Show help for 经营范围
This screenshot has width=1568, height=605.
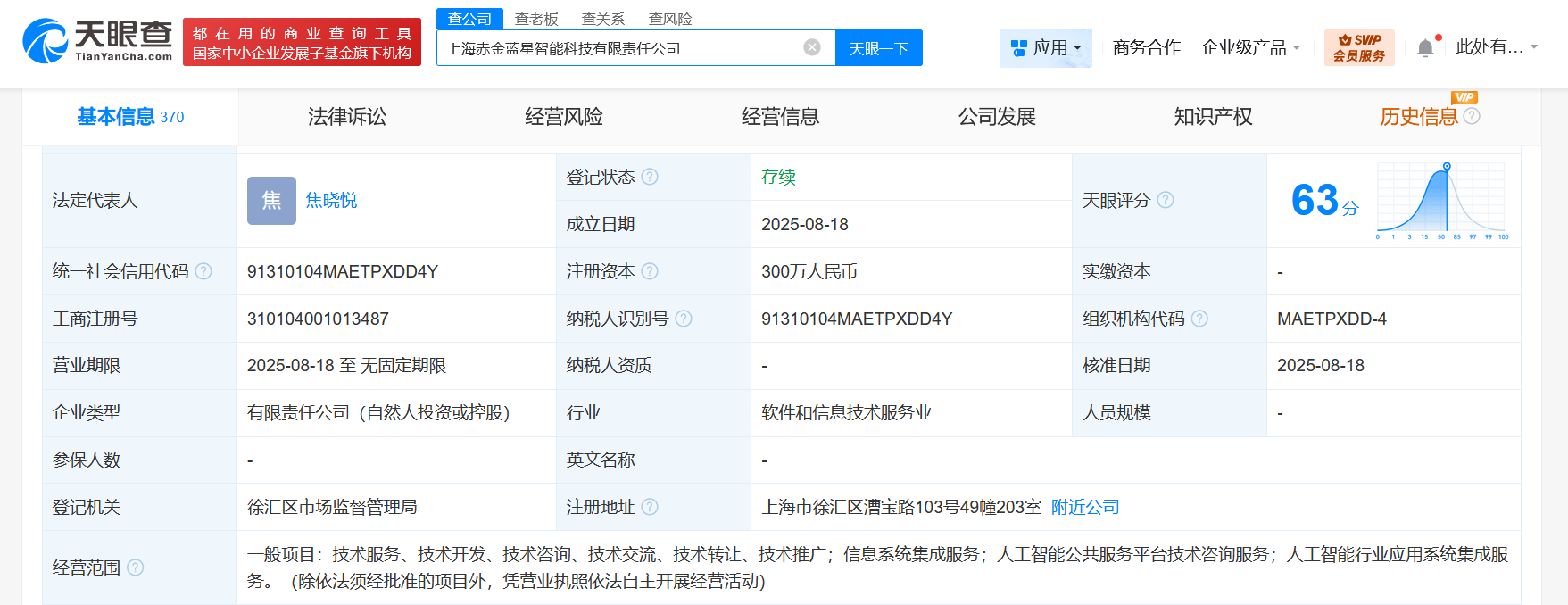[x=136, y=568]
